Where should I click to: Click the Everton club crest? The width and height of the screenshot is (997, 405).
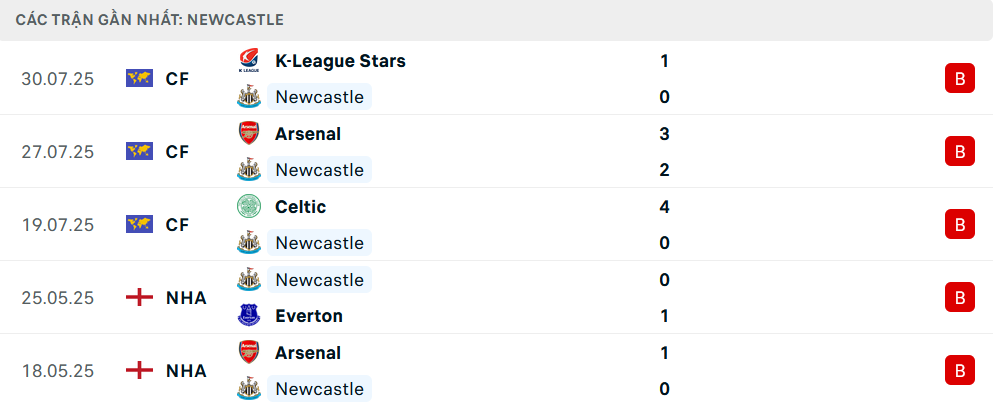(249, 315)
